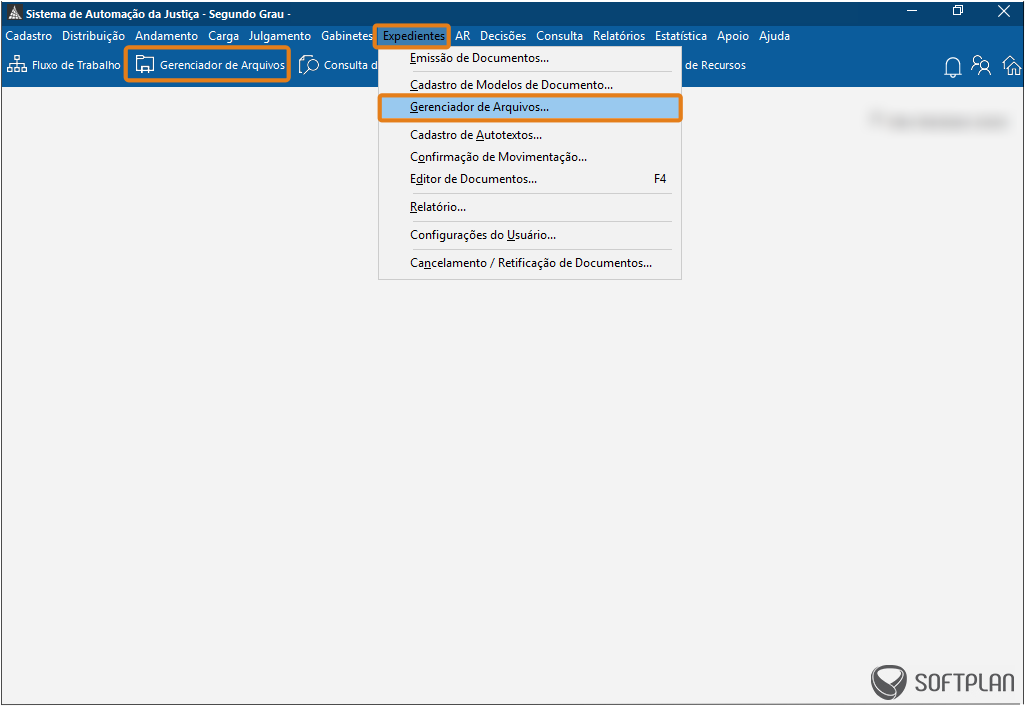Open the Apoio menu
Viewport: 1025px width, 706px height.
(x=733, y=36)
